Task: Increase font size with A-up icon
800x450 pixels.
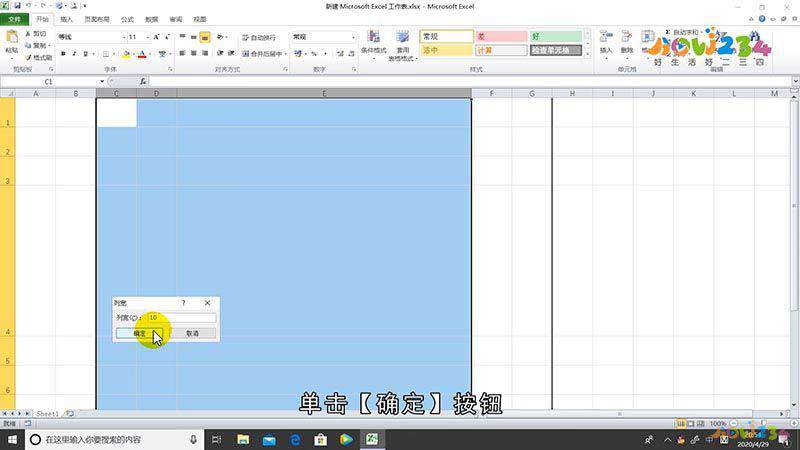Action: click(156, 37)
